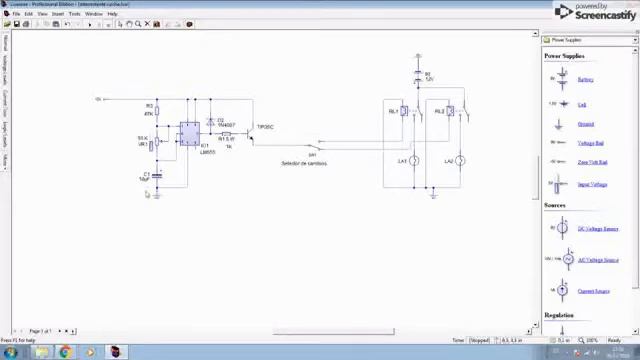Open the media player taskbar icon

tap(90, 352)
